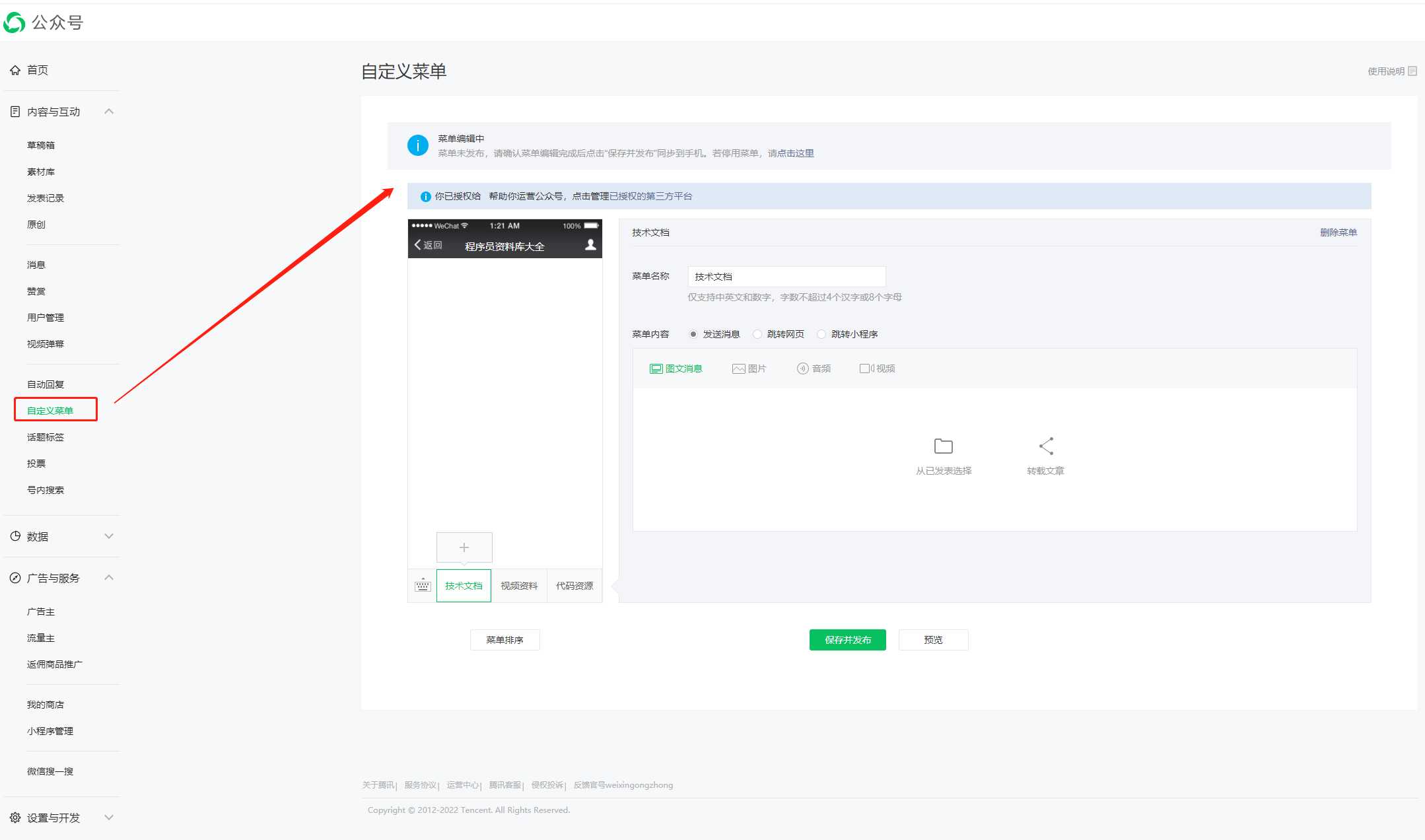Click the 使用说明 document icon
The width and height of the screenshot is (1425, 840).
pyautogui.click(x=1412, y=71)
